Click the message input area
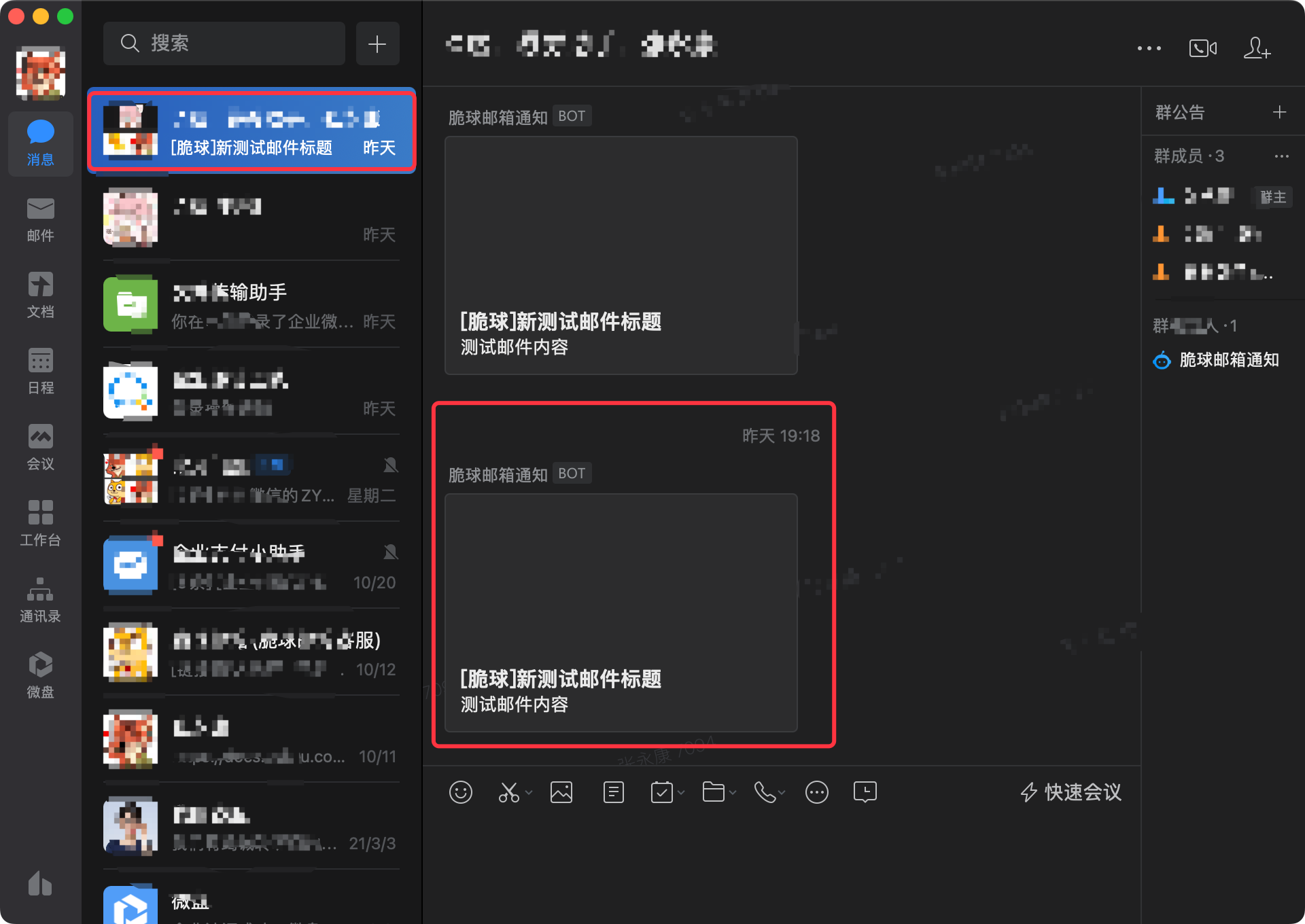Image resolution: width=1305 pixels, height=924 pixels. coord(782,866)
